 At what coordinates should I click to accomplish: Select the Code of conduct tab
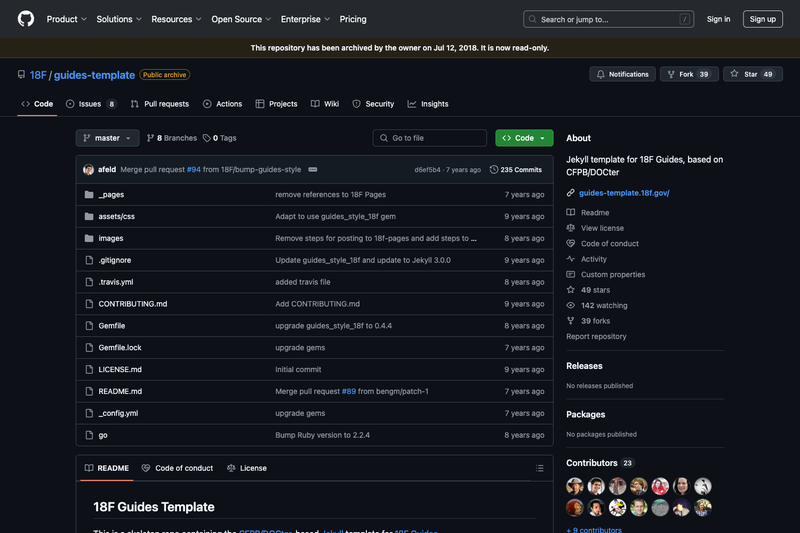pos(177,468)
